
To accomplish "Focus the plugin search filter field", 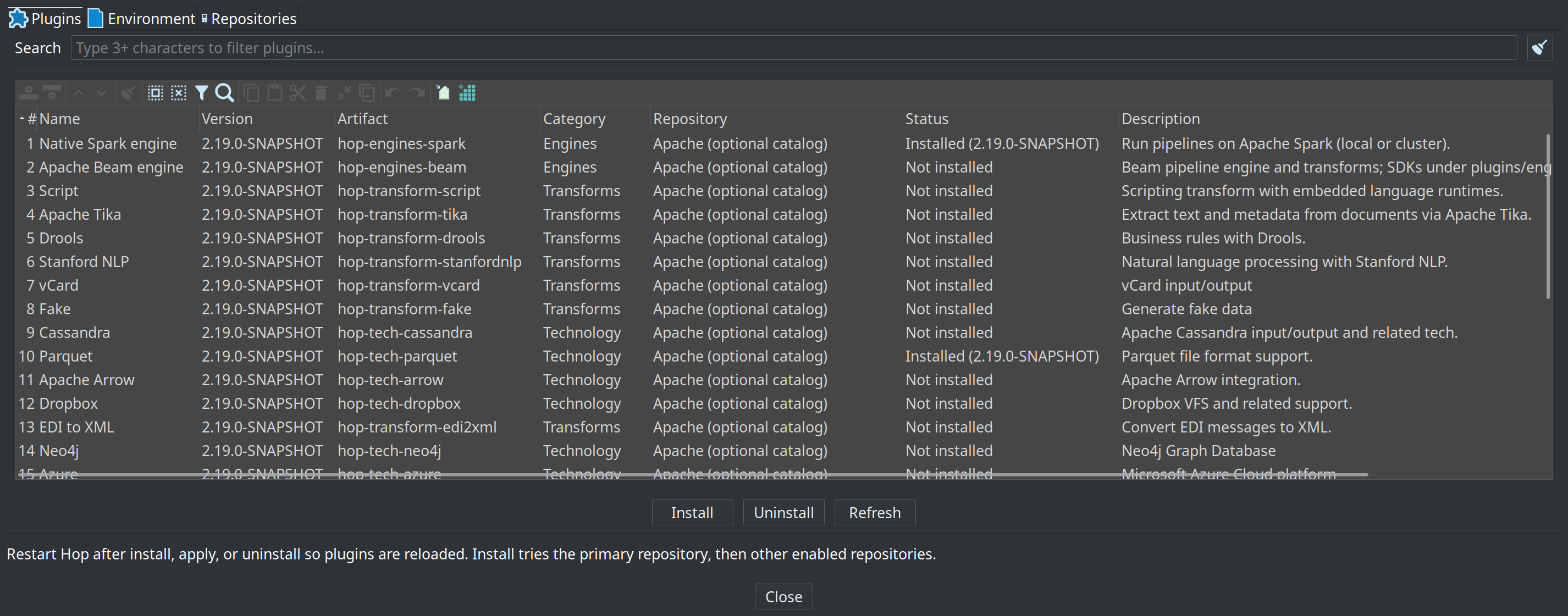I will click(794, 47).
